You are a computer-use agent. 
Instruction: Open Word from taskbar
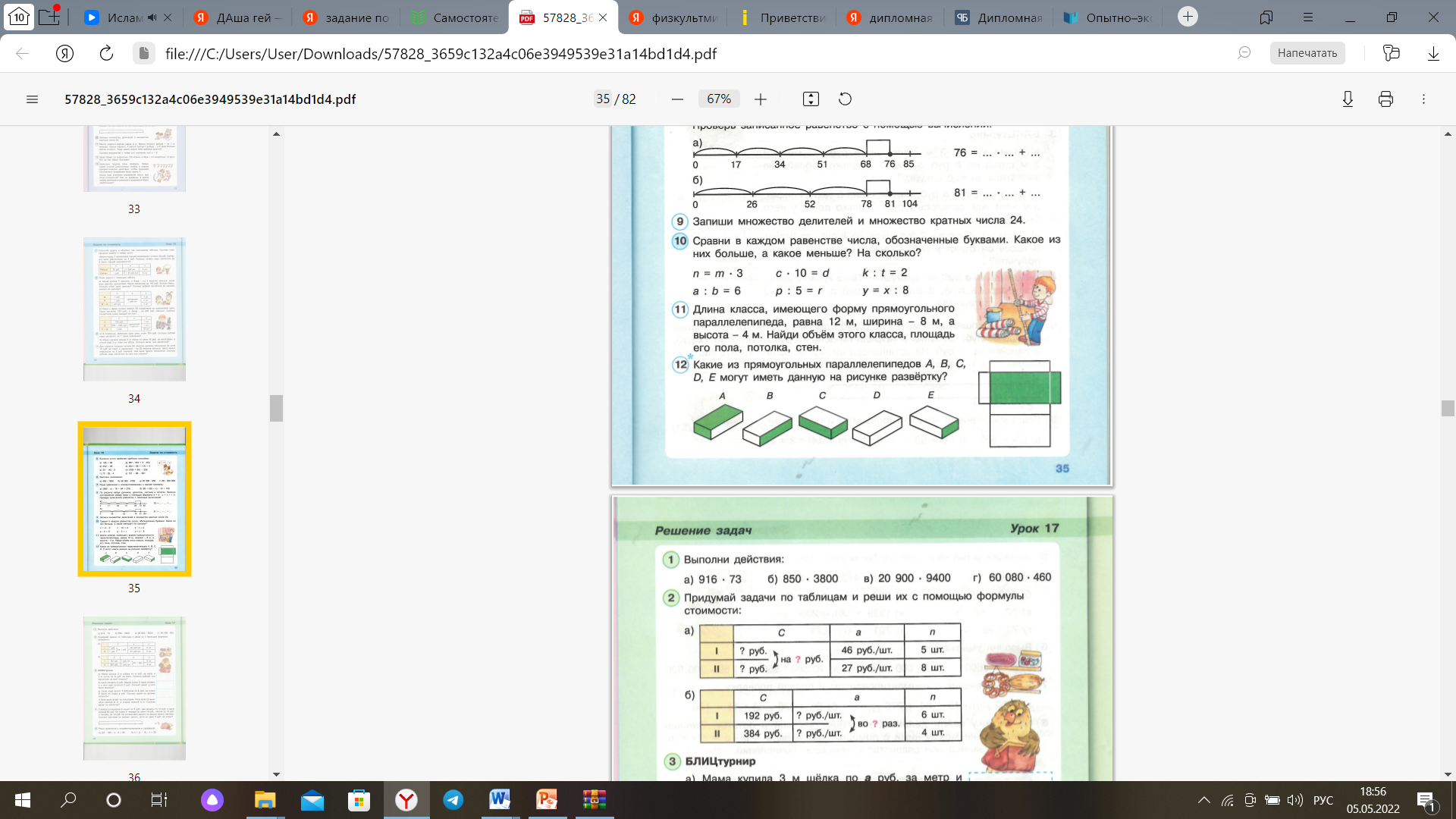(x=500, y=800)
